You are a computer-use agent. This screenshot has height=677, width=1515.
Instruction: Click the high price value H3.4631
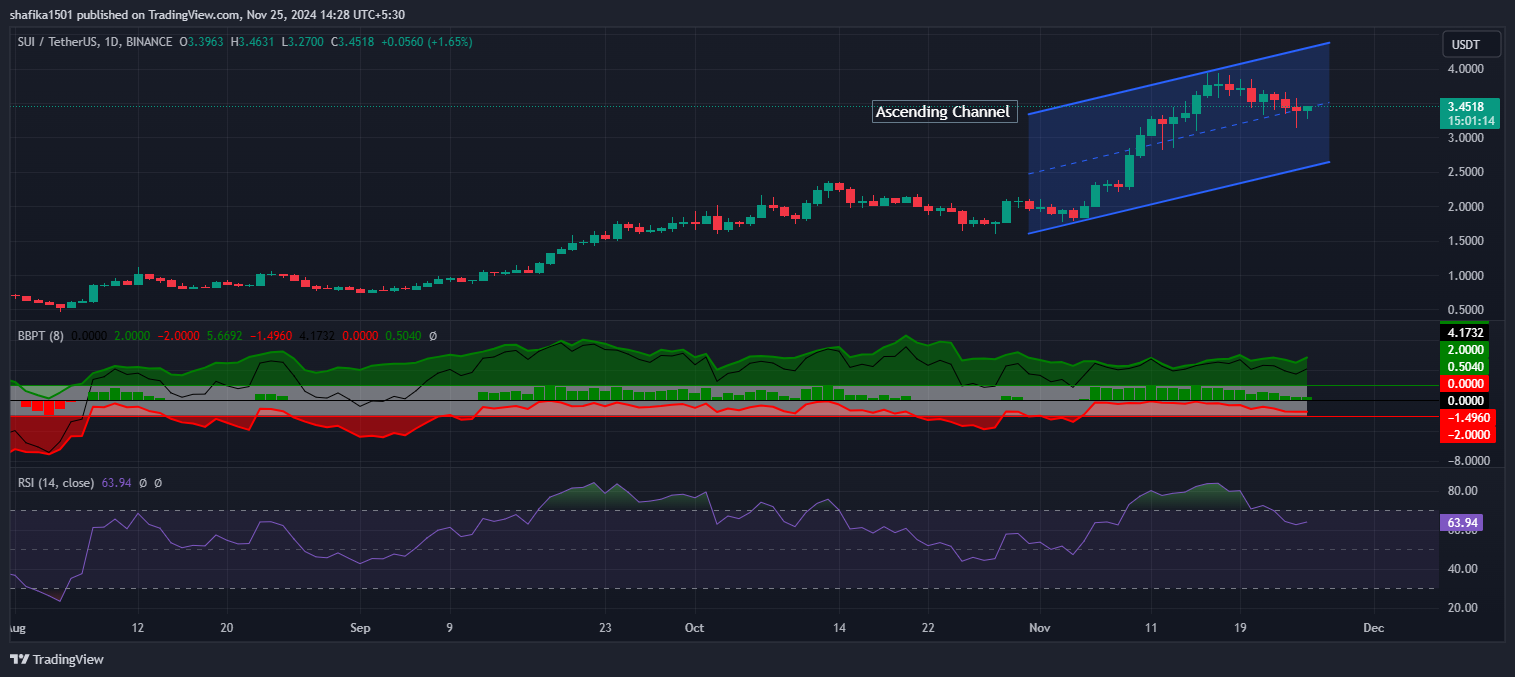pos(254,42)
